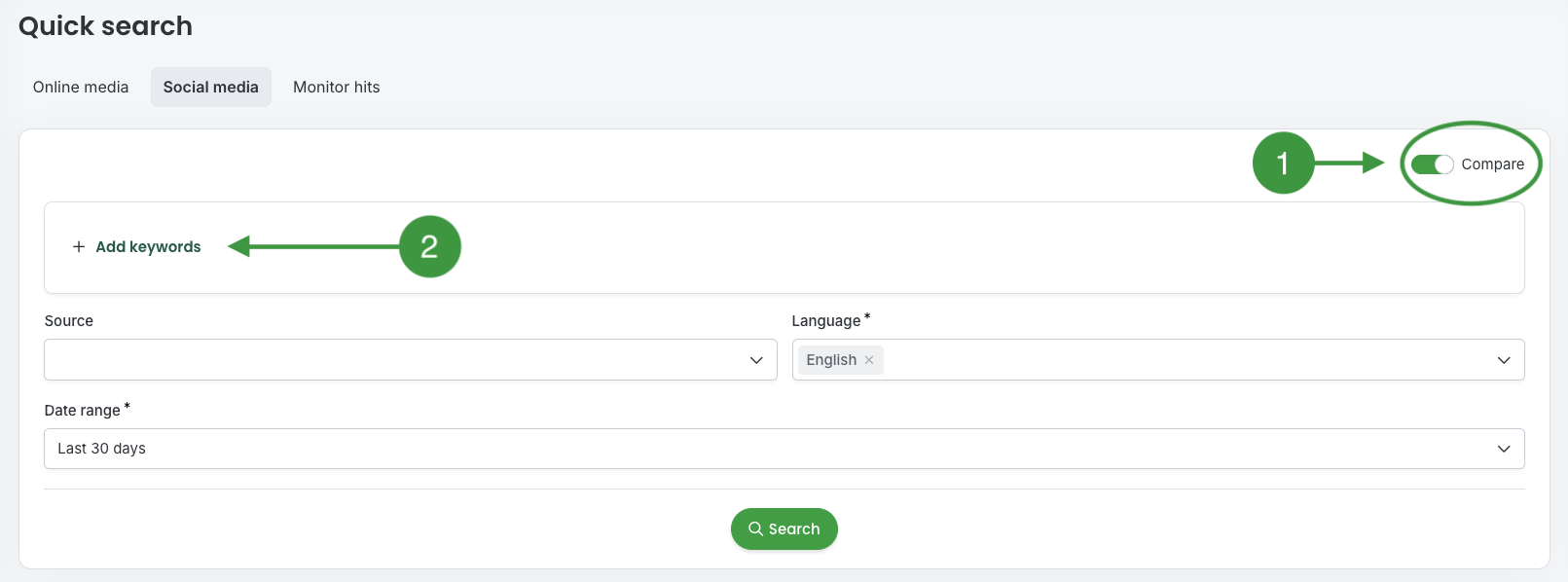This screenshot has height=582, width=1568.
Task: Click the English tag chip
Action: (831, 360)
